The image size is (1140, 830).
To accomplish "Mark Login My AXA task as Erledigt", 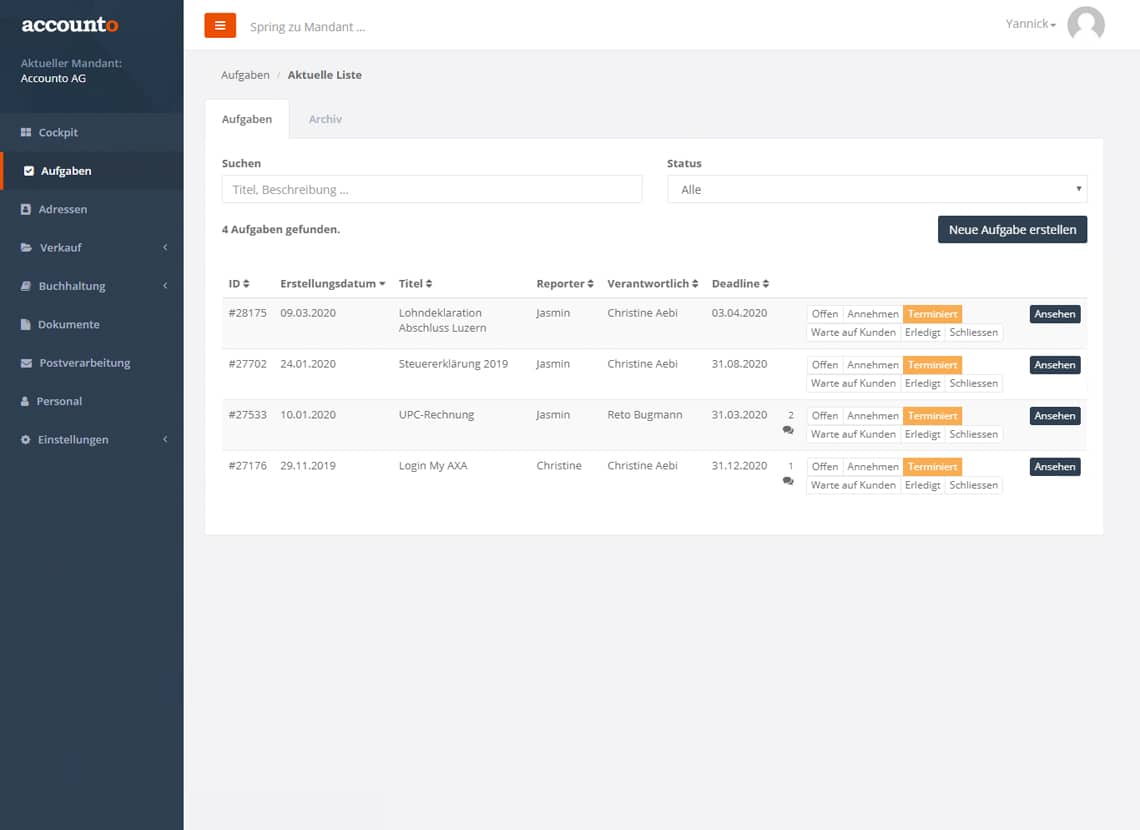I will point(922,485).
